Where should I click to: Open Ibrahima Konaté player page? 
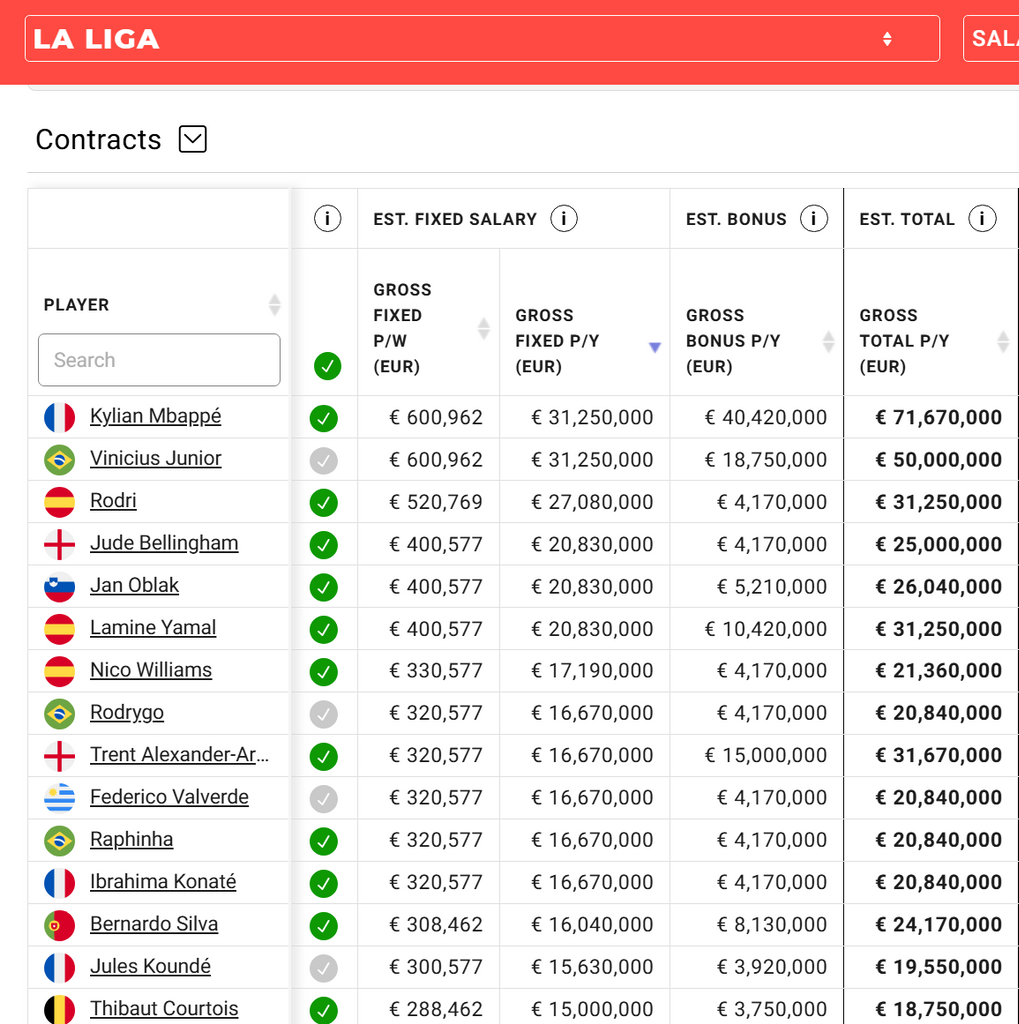coord(163,882)
